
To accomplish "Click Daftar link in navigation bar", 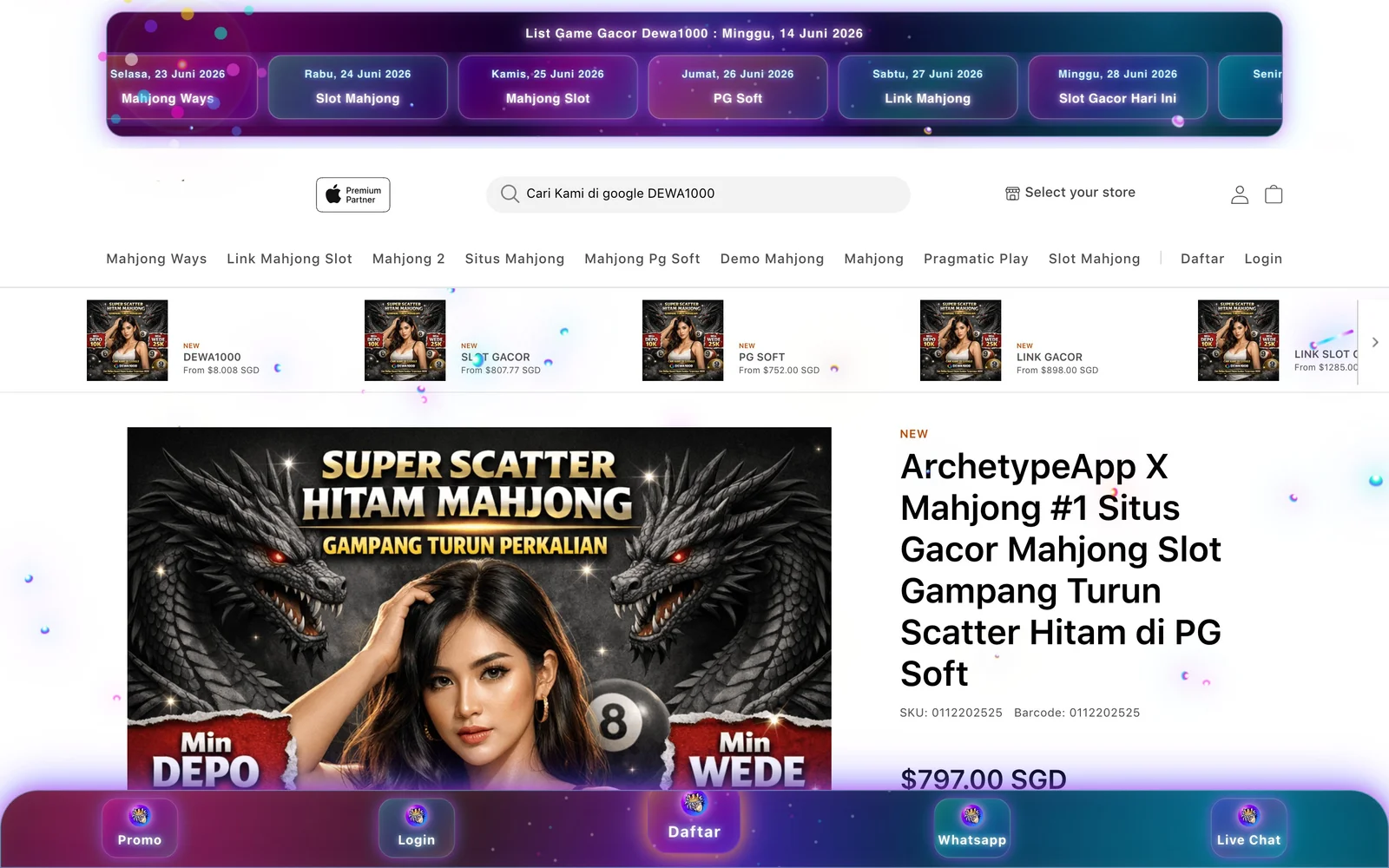I will [x=1202, y=259].
